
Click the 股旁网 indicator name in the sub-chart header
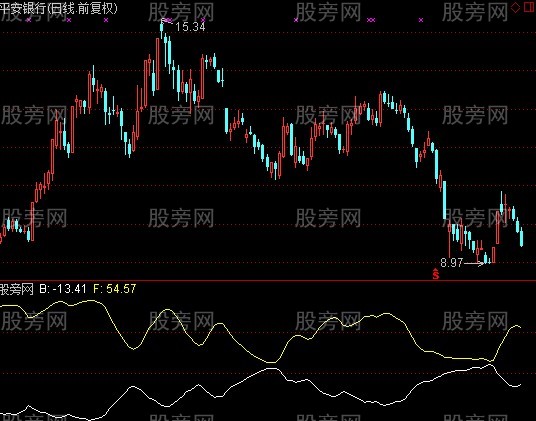[17, 289]
